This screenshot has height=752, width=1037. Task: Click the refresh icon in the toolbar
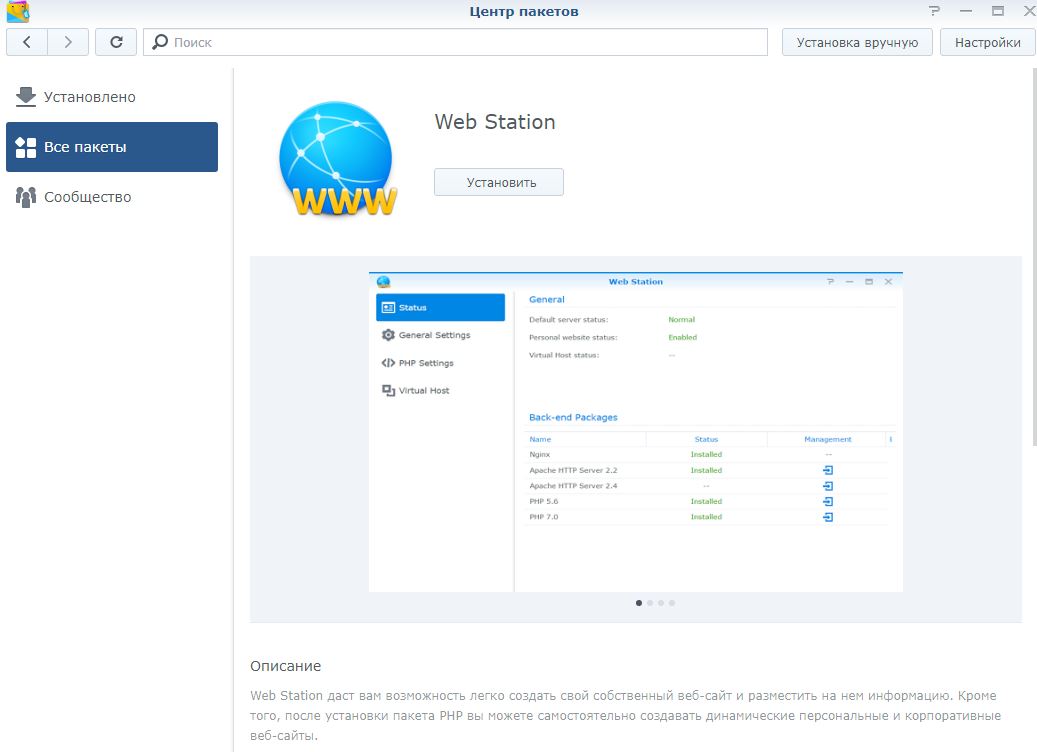coord(116,41)
